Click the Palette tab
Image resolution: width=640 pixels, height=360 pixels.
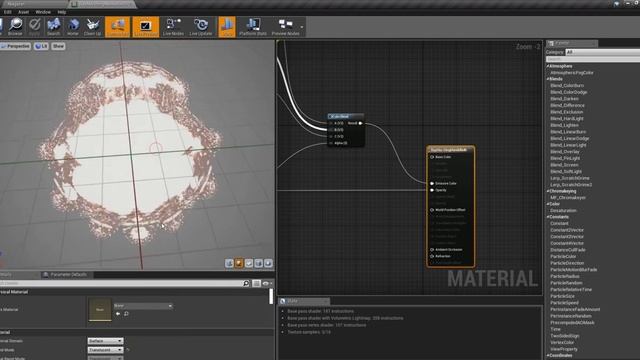[x=572, y=43]
